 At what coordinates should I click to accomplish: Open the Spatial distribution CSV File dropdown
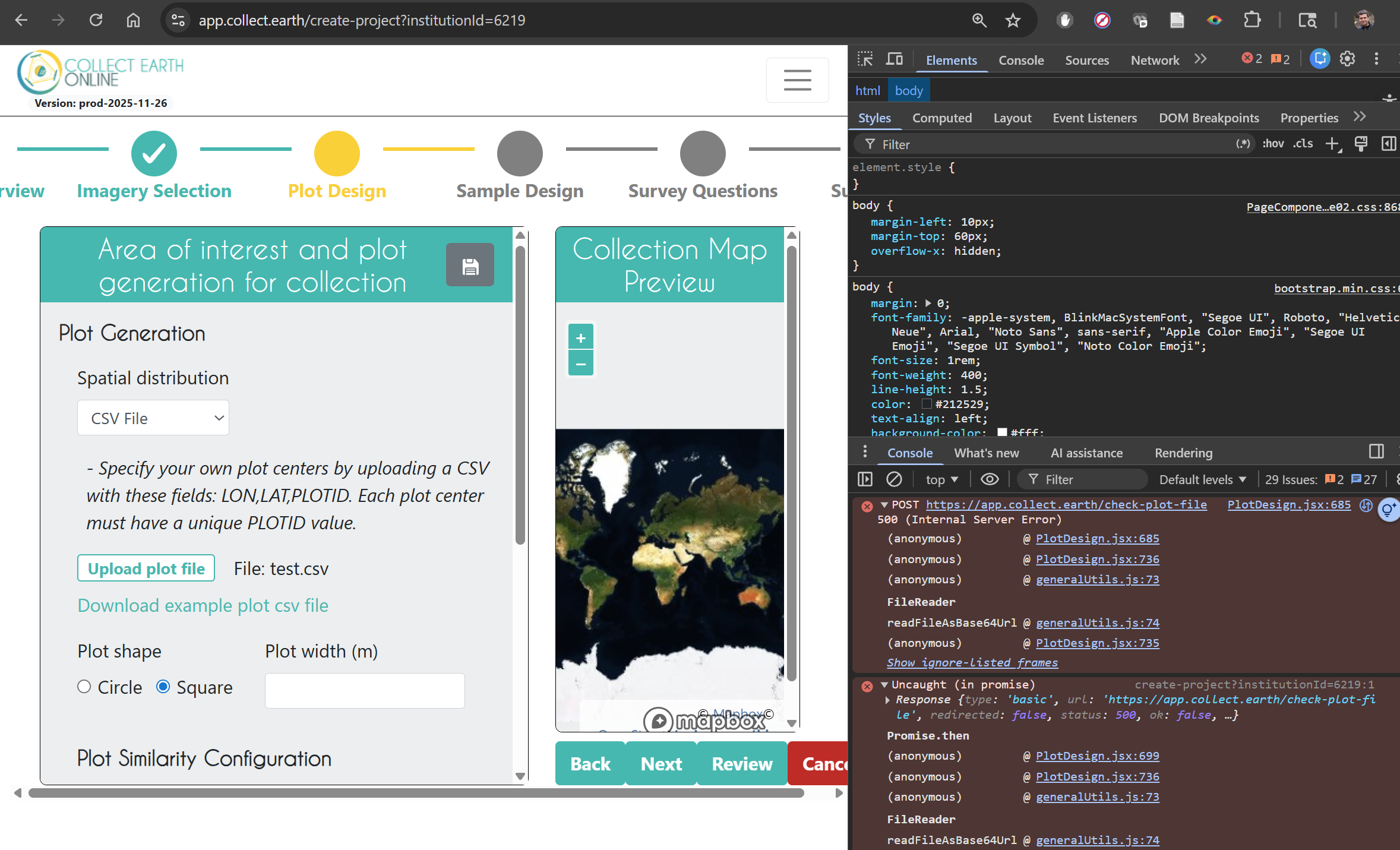pos(153,418)
